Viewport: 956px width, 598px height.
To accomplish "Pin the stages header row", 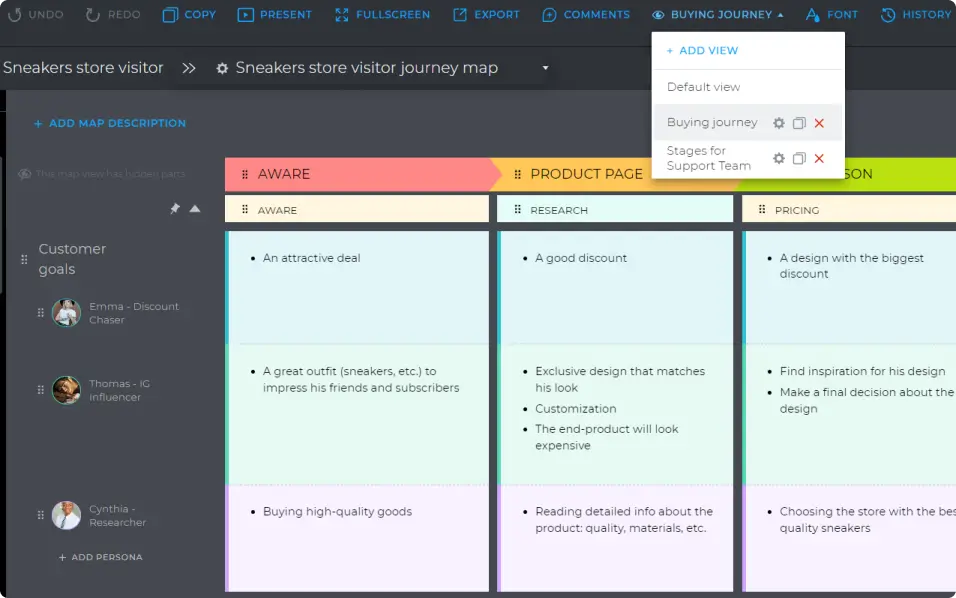I will pyautogui.click(x=174, y=208).
